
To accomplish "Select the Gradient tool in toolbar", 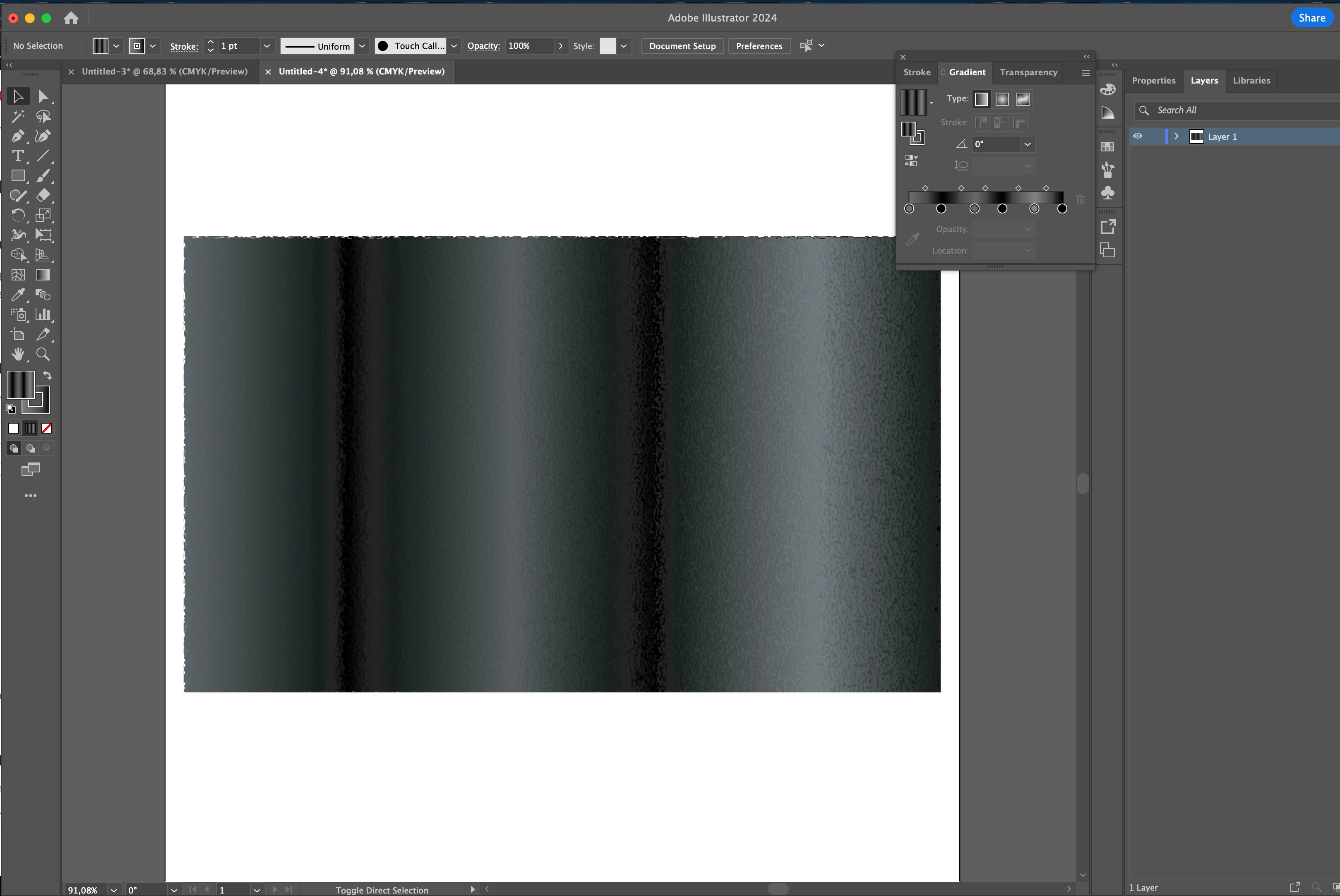I will [43, 275].
